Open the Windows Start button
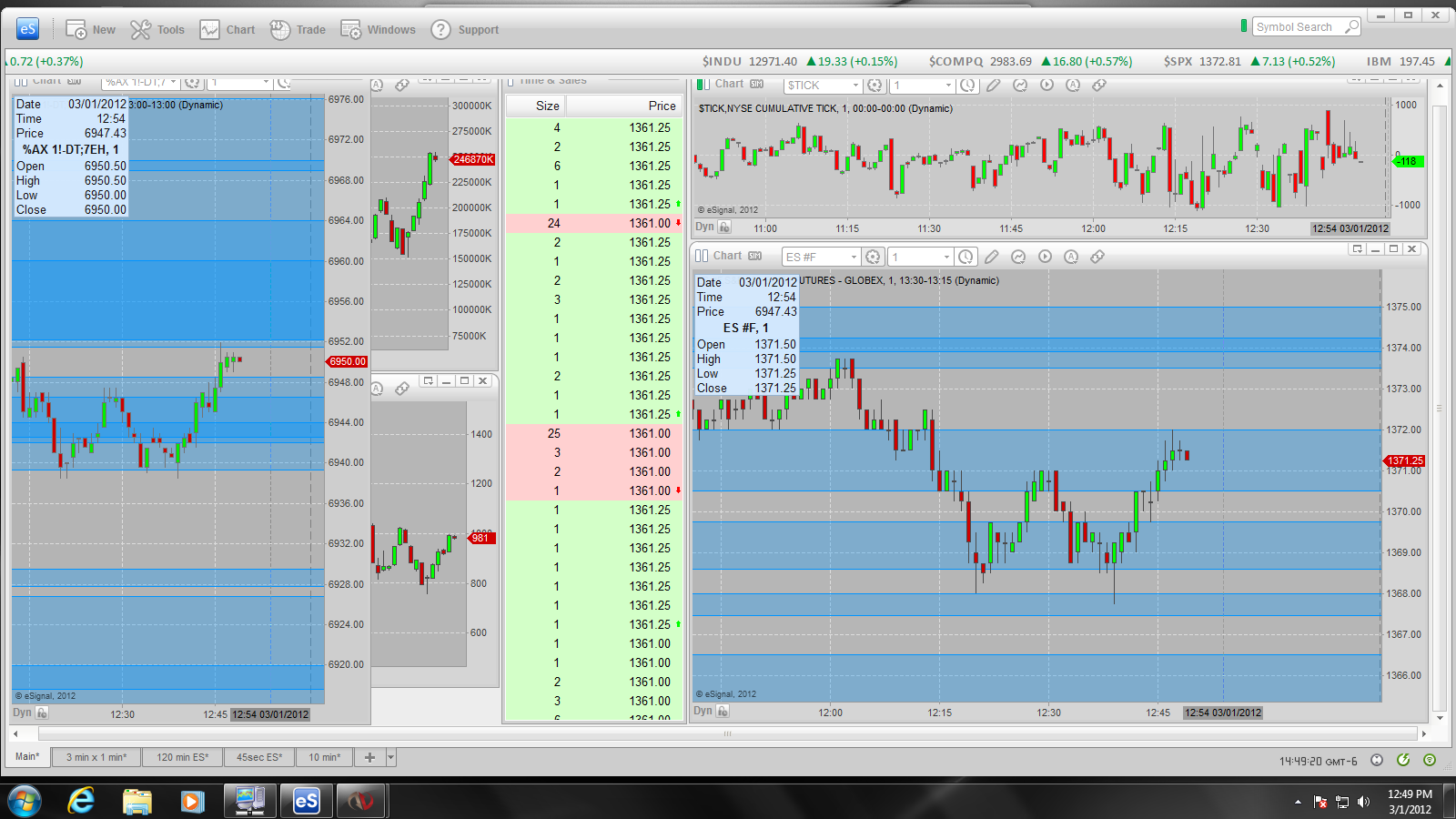1456x819 pixels. point(25,801)
